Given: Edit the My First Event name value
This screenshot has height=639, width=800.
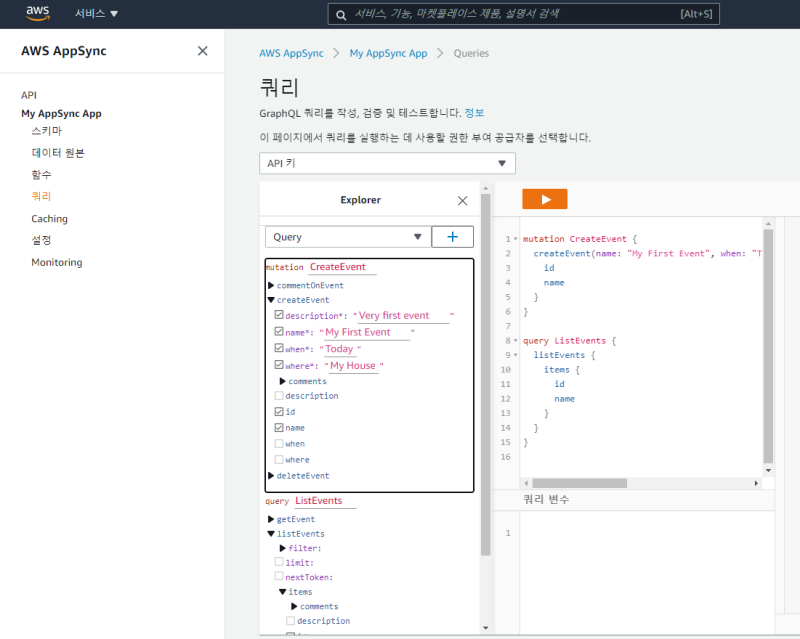Looking at the screenshot, I should click(x=367, y=332).
